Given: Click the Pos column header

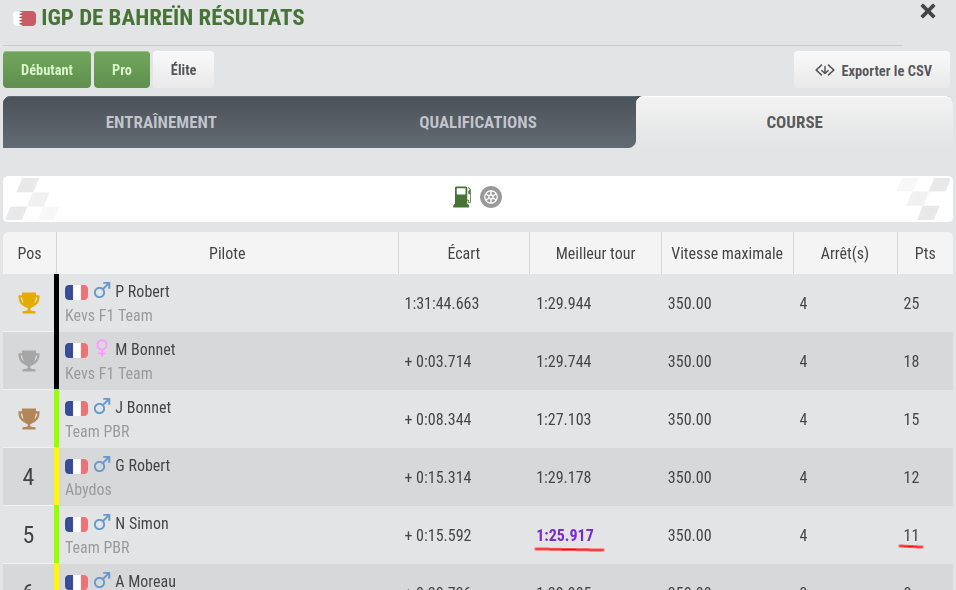Looking at the screenshot, I should point(29,253).
